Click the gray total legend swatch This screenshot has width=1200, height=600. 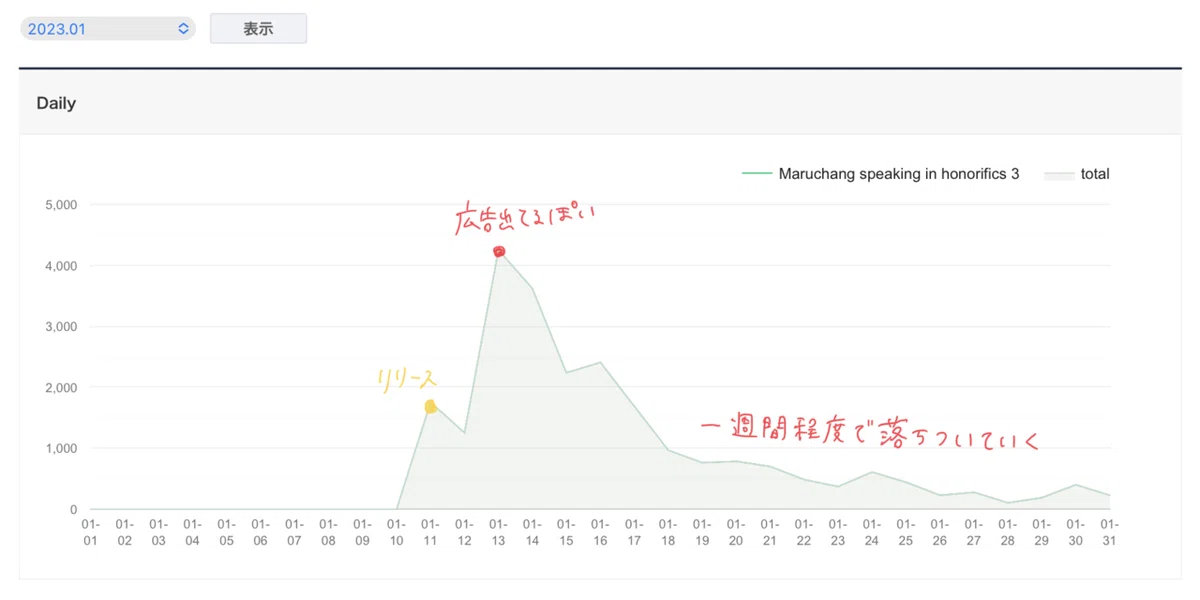point(1058,174)
